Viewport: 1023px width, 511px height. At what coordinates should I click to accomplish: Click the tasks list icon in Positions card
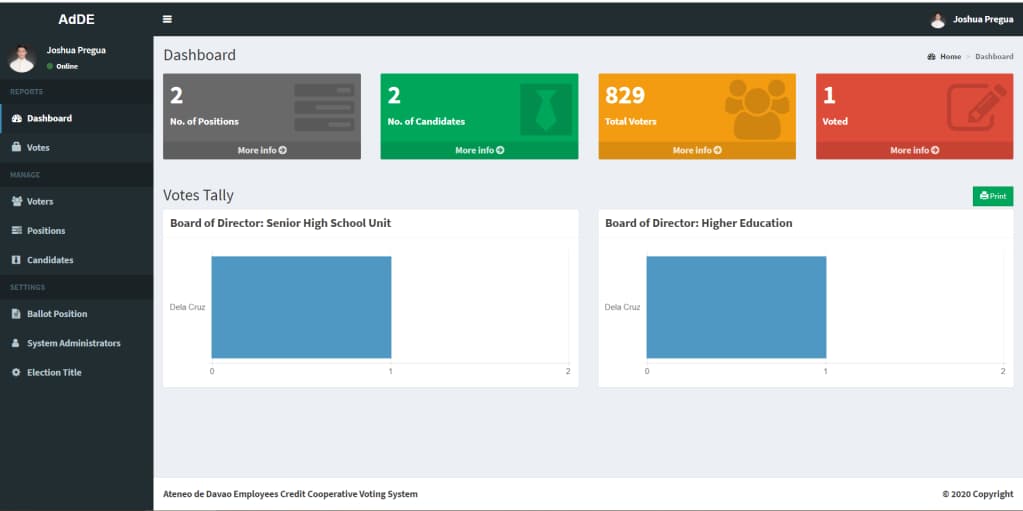point(324,108)
